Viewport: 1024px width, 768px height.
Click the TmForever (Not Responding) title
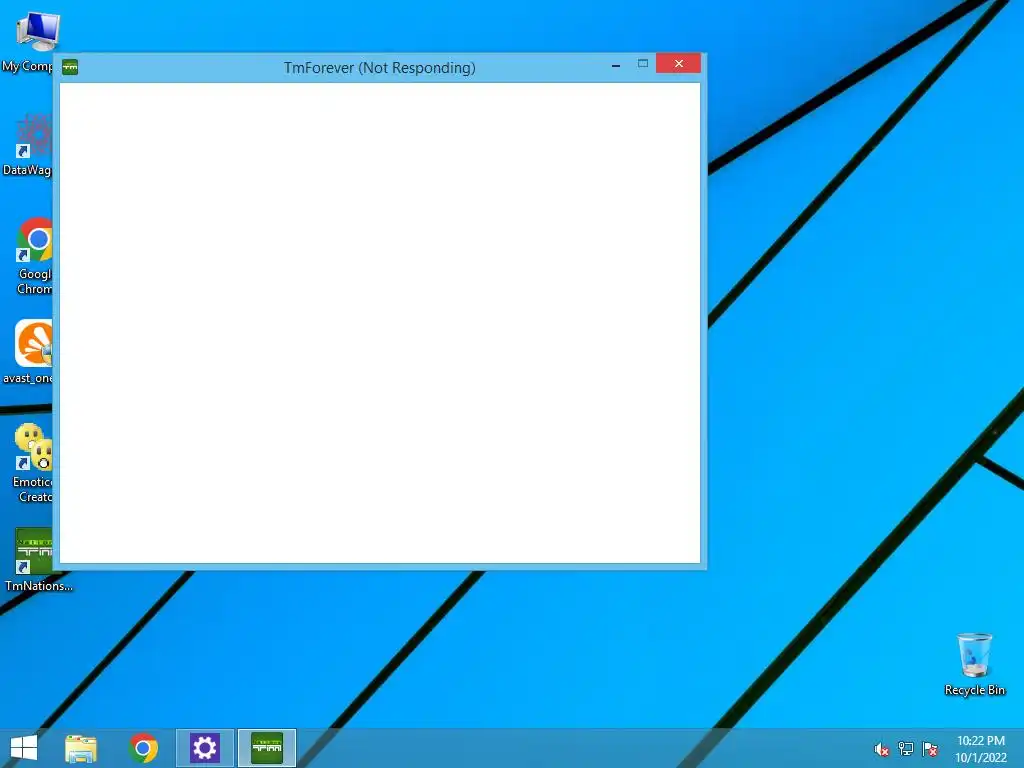point(379,68)
